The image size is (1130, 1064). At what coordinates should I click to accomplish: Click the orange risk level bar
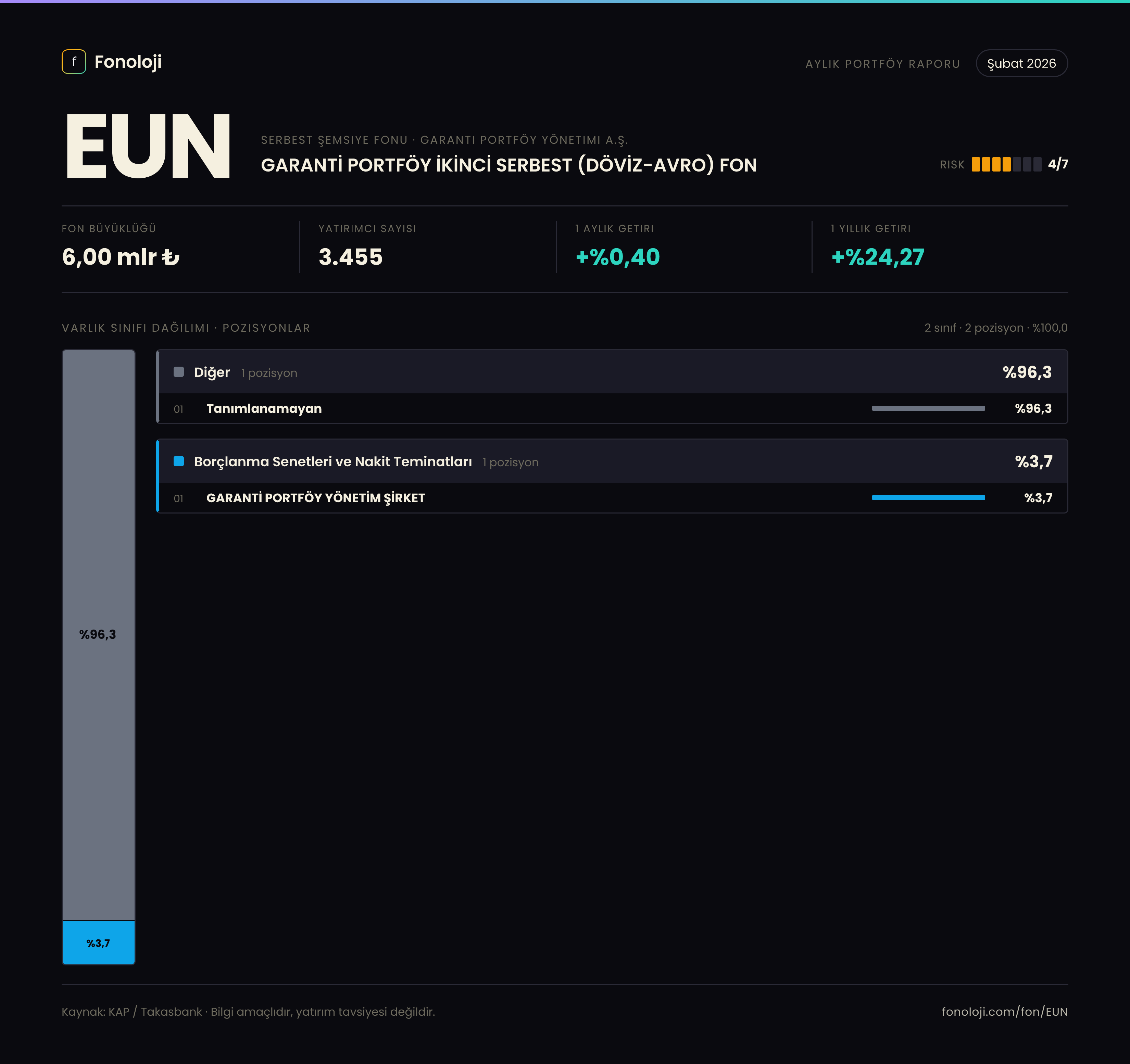(x=1006, y=164)
